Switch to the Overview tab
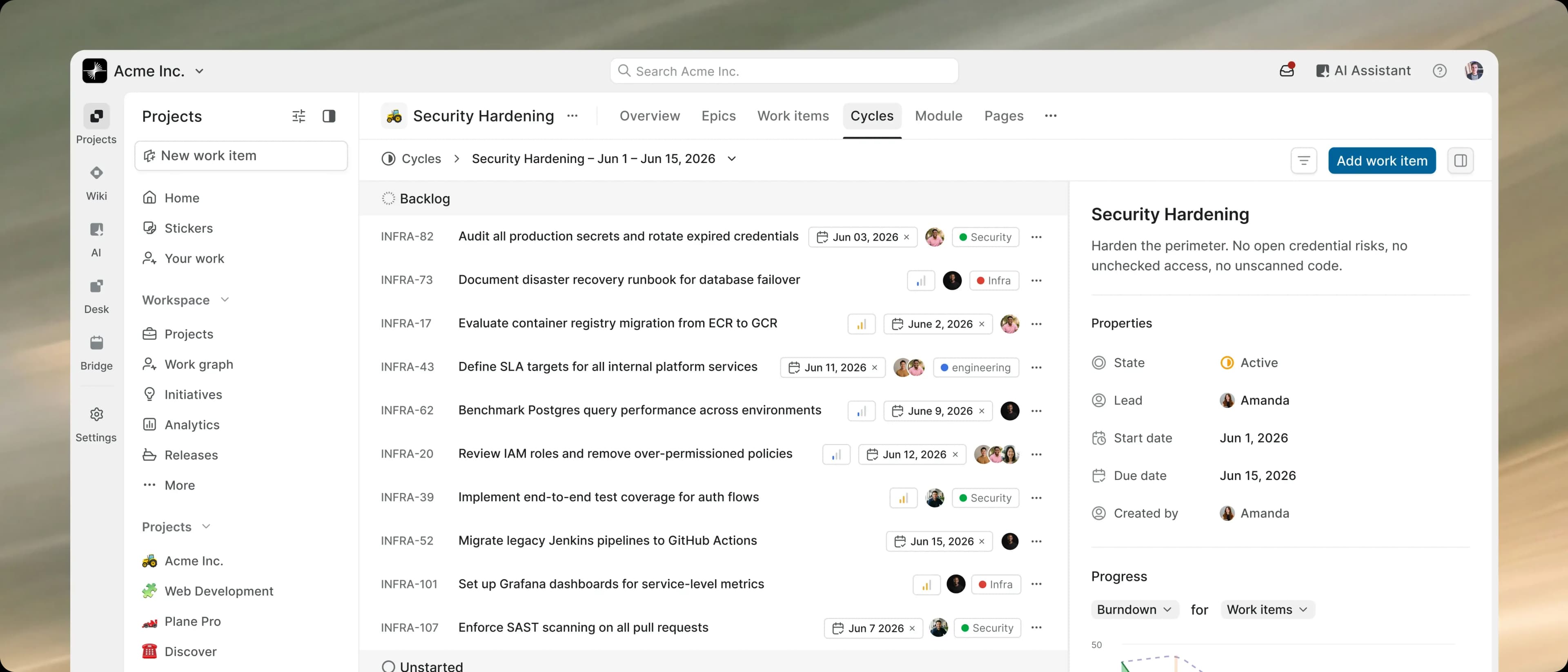The image size is (1568, 672). coord(650,116)
